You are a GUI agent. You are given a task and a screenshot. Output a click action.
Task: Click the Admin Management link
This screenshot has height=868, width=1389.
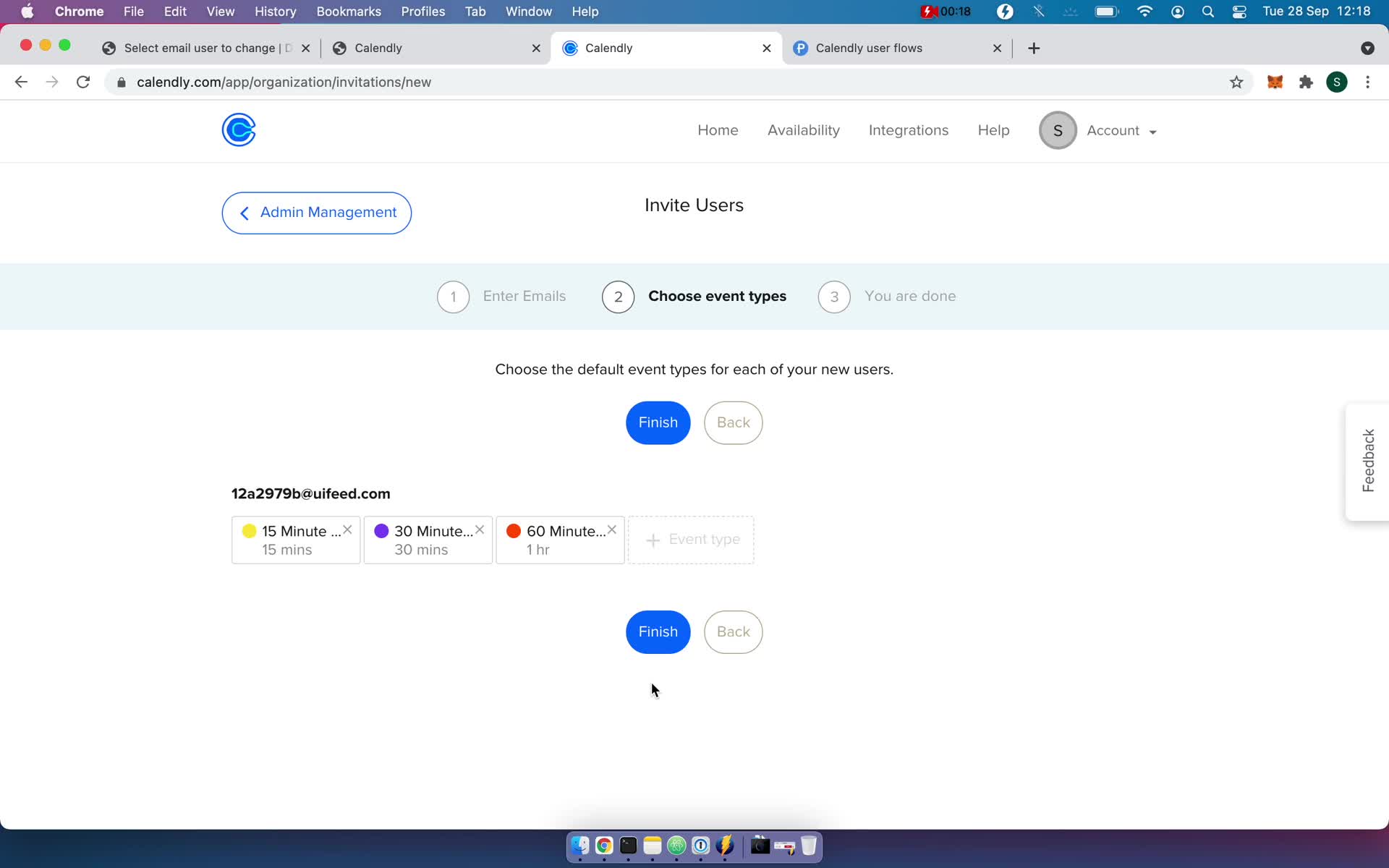(x=317, y=212)
